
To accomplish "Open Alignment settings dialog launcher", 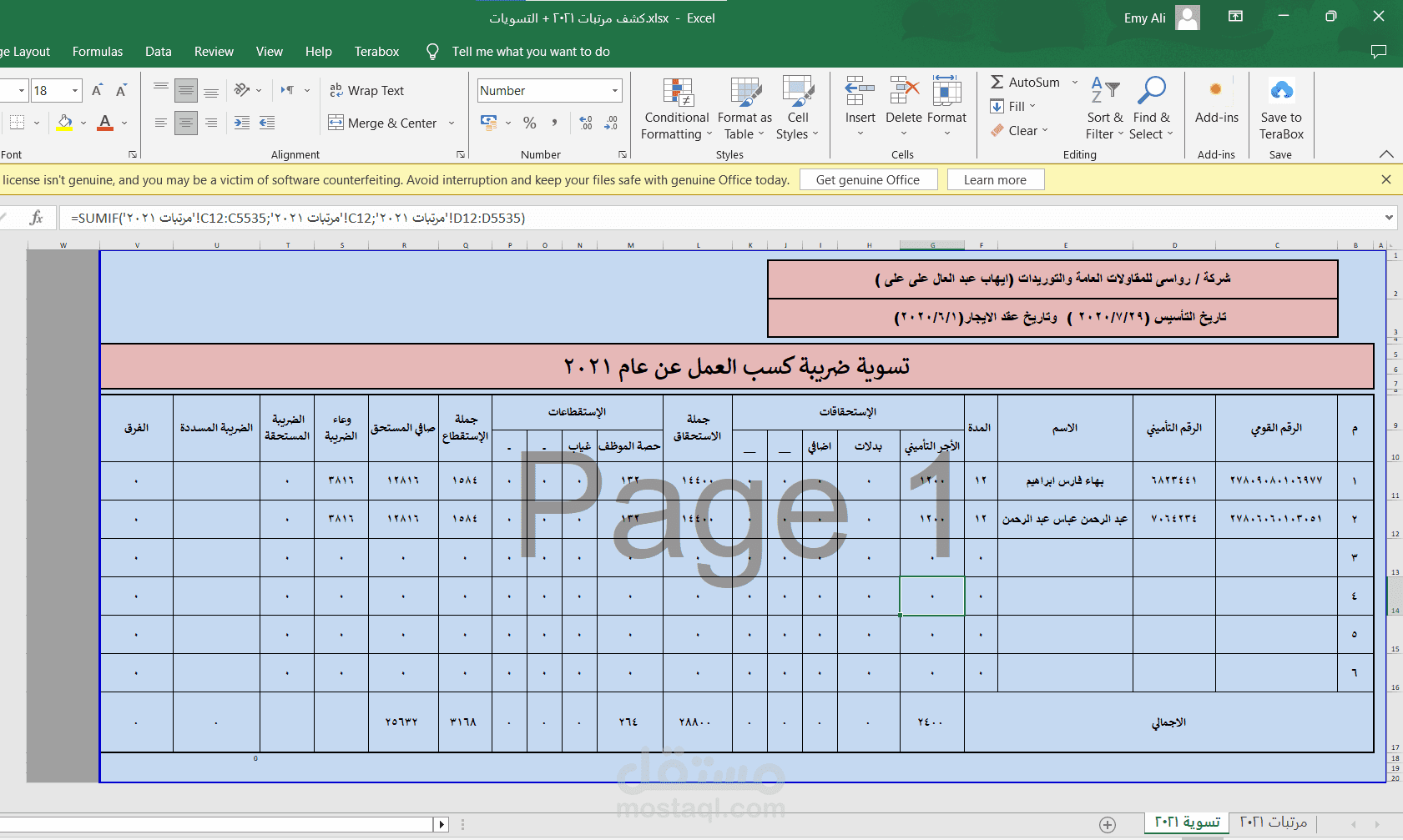I will pos(461,154).
